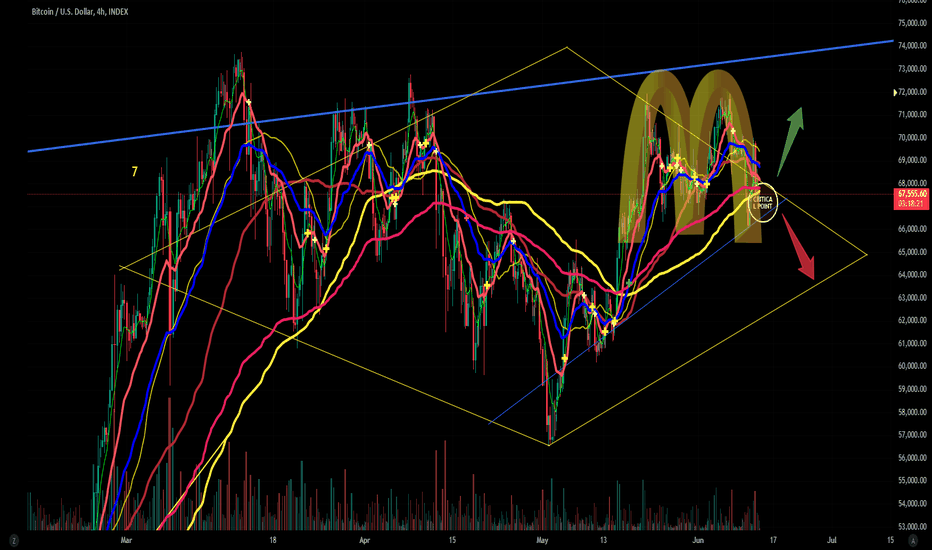Click the 55,000.00 price axis label
Screen dimensions: 932x550
pos(912,480)
